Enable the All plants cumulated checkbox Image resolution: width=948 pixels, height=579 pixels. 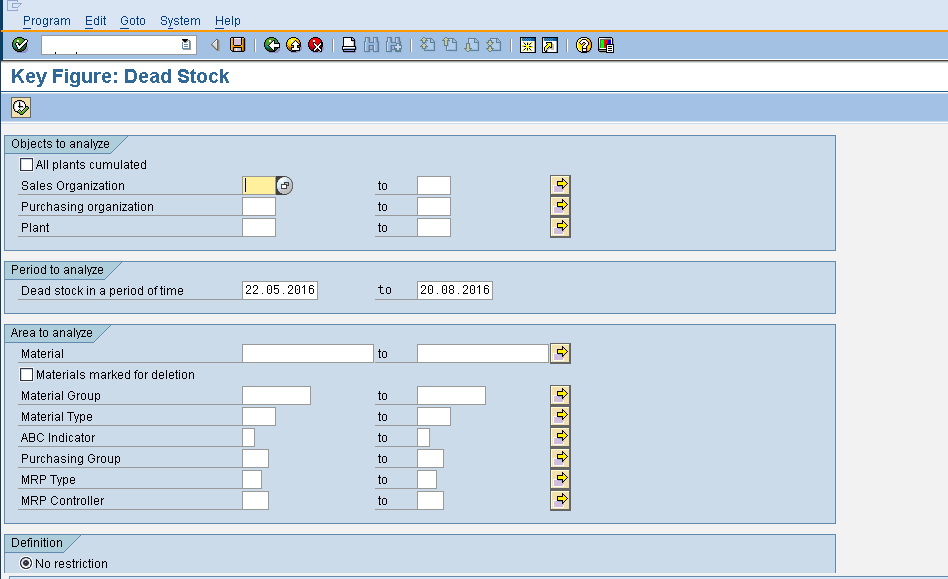tap(25, 164)
